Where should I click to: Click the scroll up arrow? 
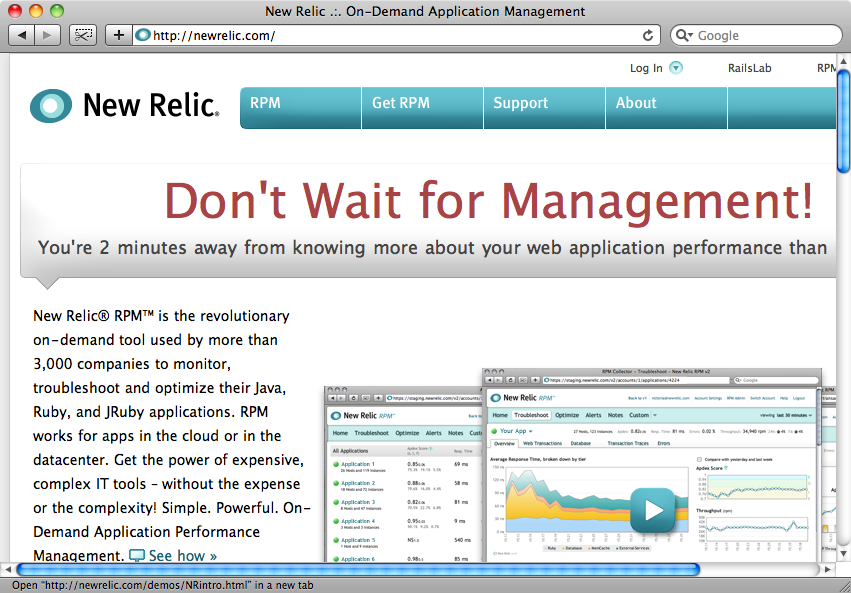(843, 61)
